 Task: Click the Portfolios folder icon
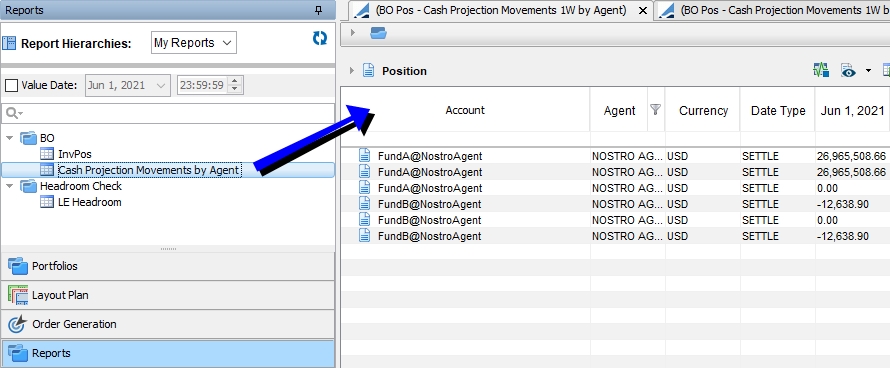point(18,266)
